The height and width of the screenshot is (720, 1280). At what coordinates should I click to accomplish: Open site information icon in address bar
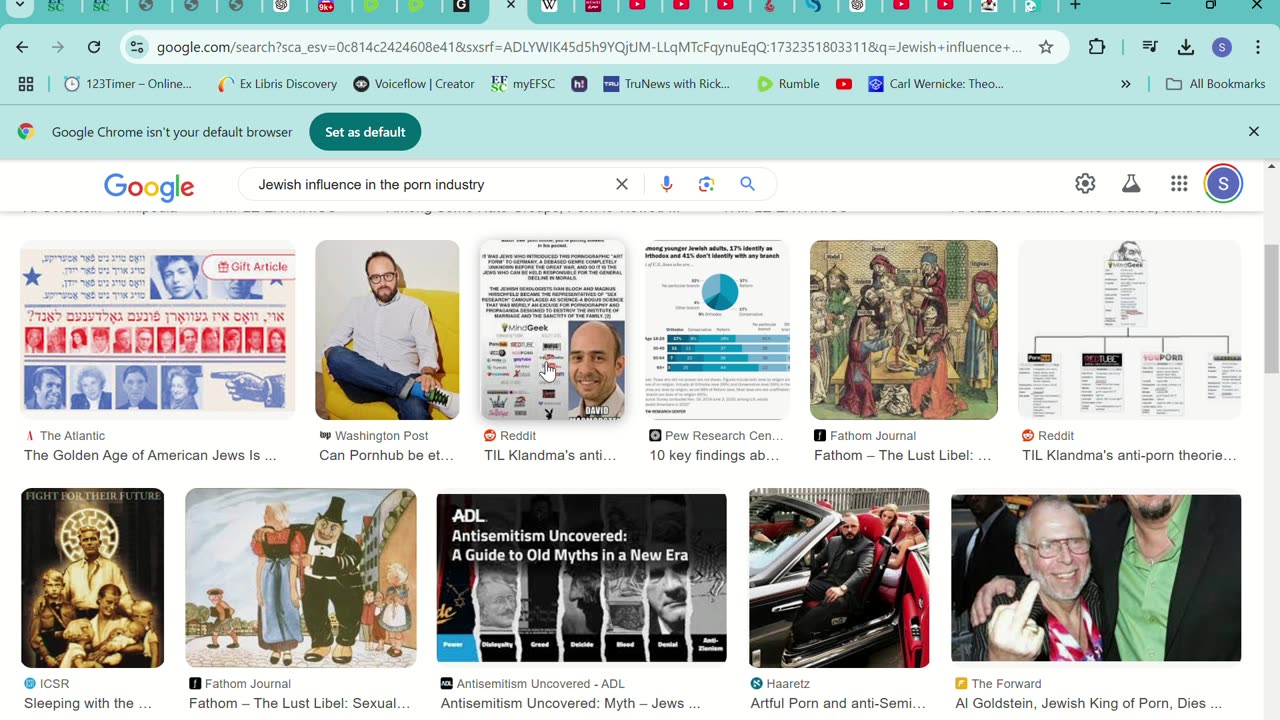pos(137,47)
